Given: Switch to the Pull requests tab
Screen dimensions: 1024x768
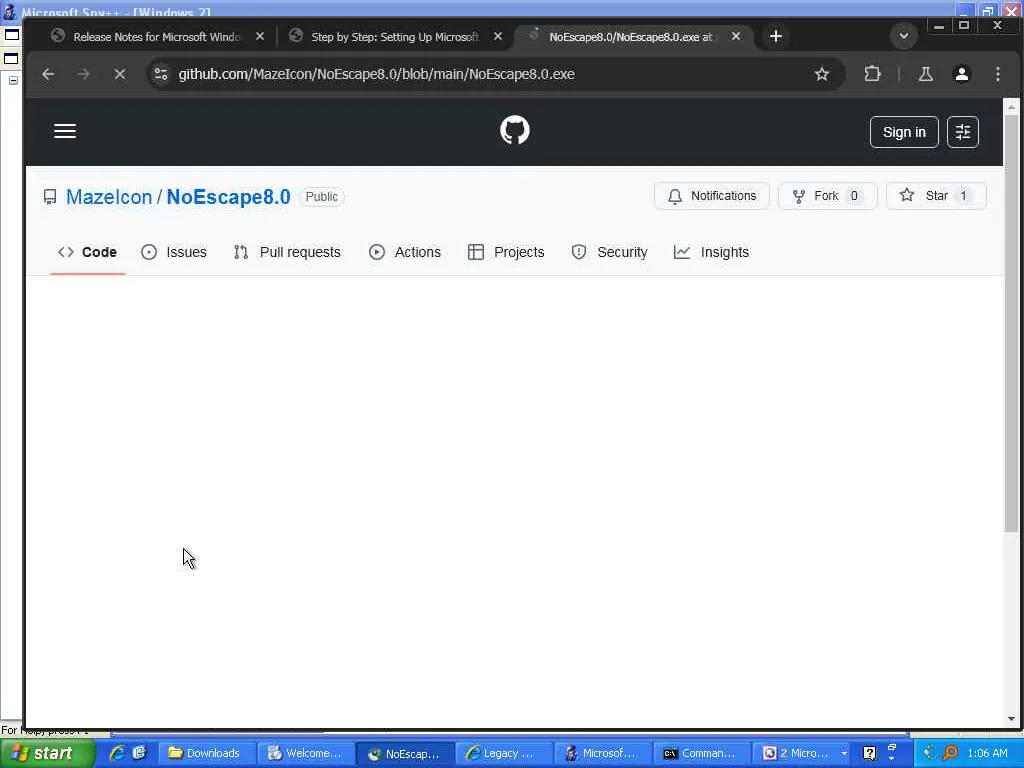Looking at the screenshot, I should coord(287,252).
